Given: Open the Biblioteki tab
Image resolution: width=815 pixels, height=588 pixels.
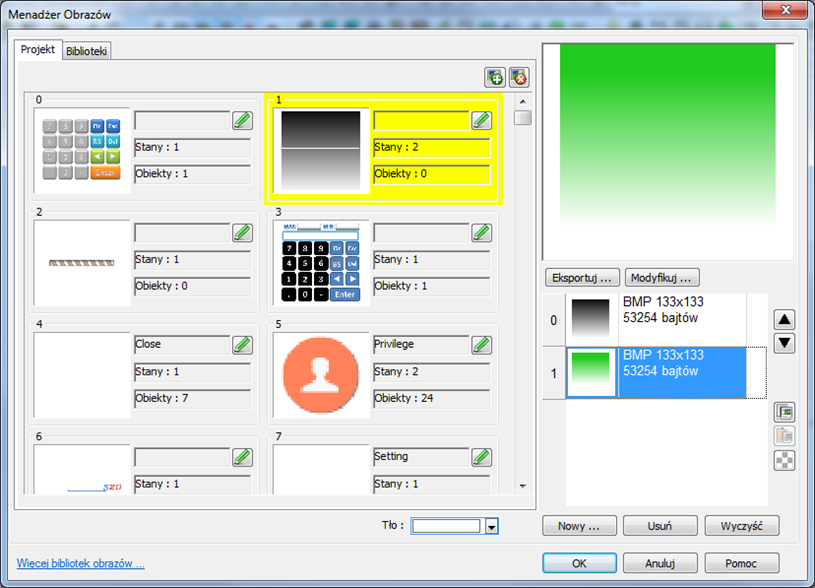Looking at the screenshot, I should tap(86, 51).
